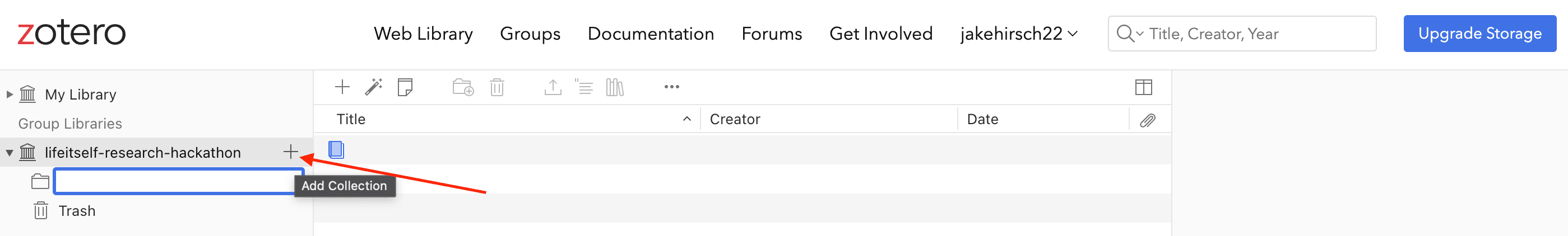1568x236 pixels.
Task: Go to the Groups page
Action: tap(530, 34)
